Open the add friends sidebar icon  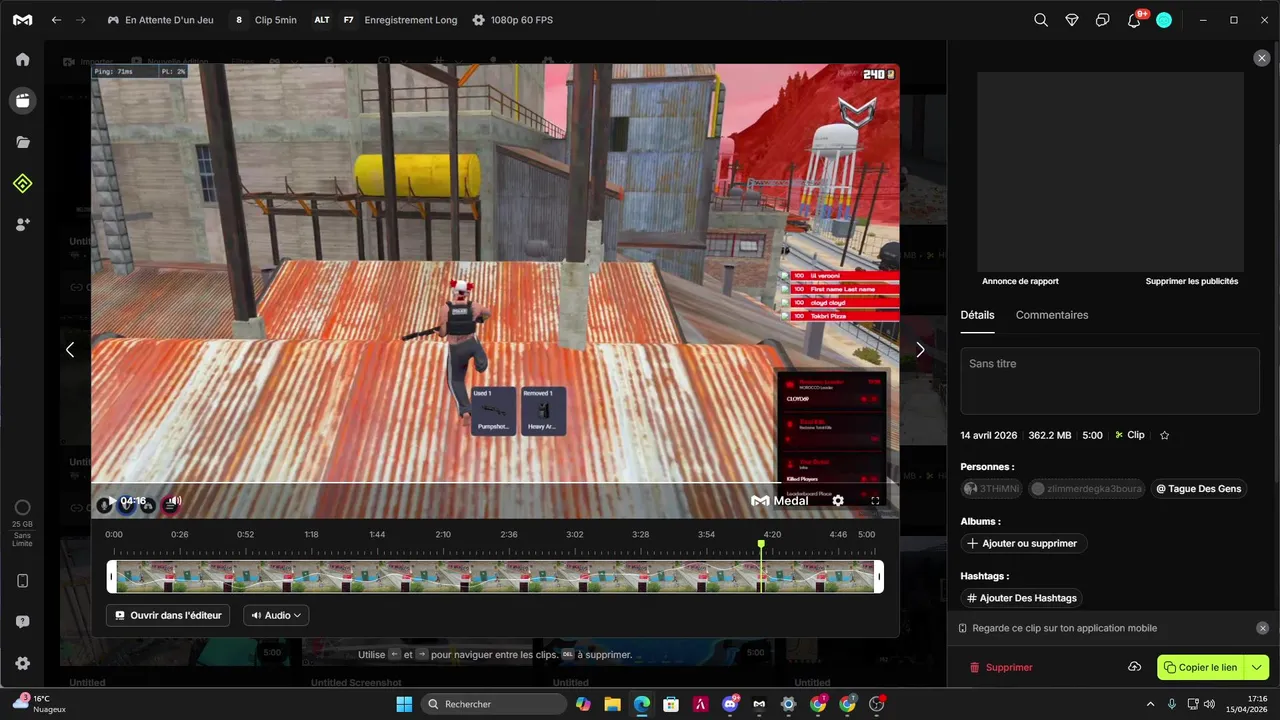22,225
